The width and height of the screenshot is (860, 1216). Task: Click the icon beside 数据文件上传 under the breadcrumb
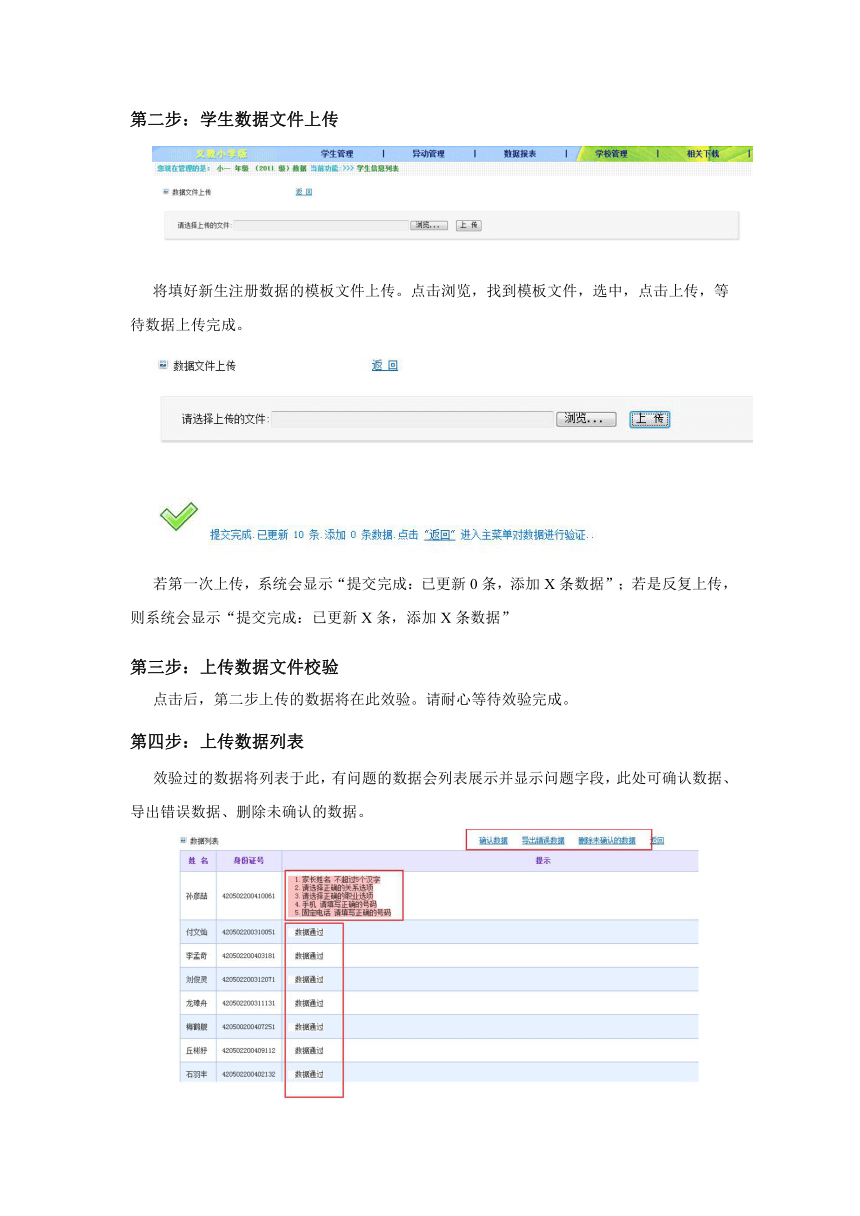[165, 192]
